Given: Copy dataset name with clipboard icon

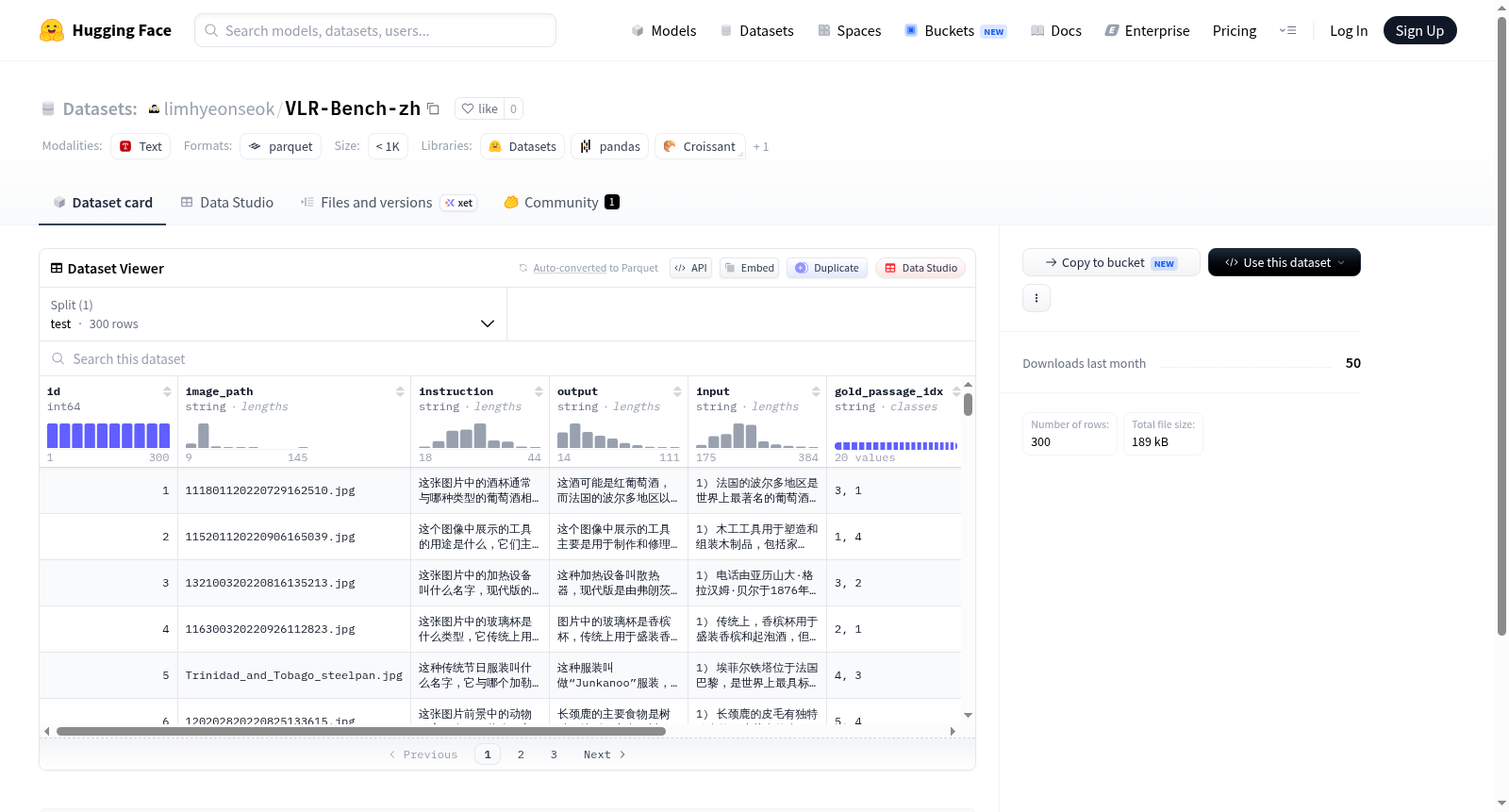Looking at the screenshot, I should (434, 108).
